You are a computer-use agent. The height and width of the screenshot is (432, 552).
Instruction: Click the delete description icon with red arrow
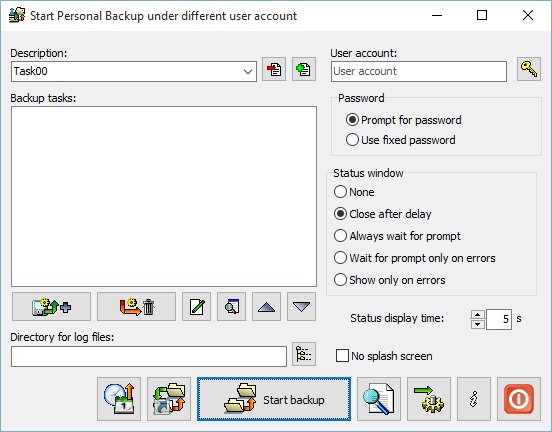pos(274,69)
